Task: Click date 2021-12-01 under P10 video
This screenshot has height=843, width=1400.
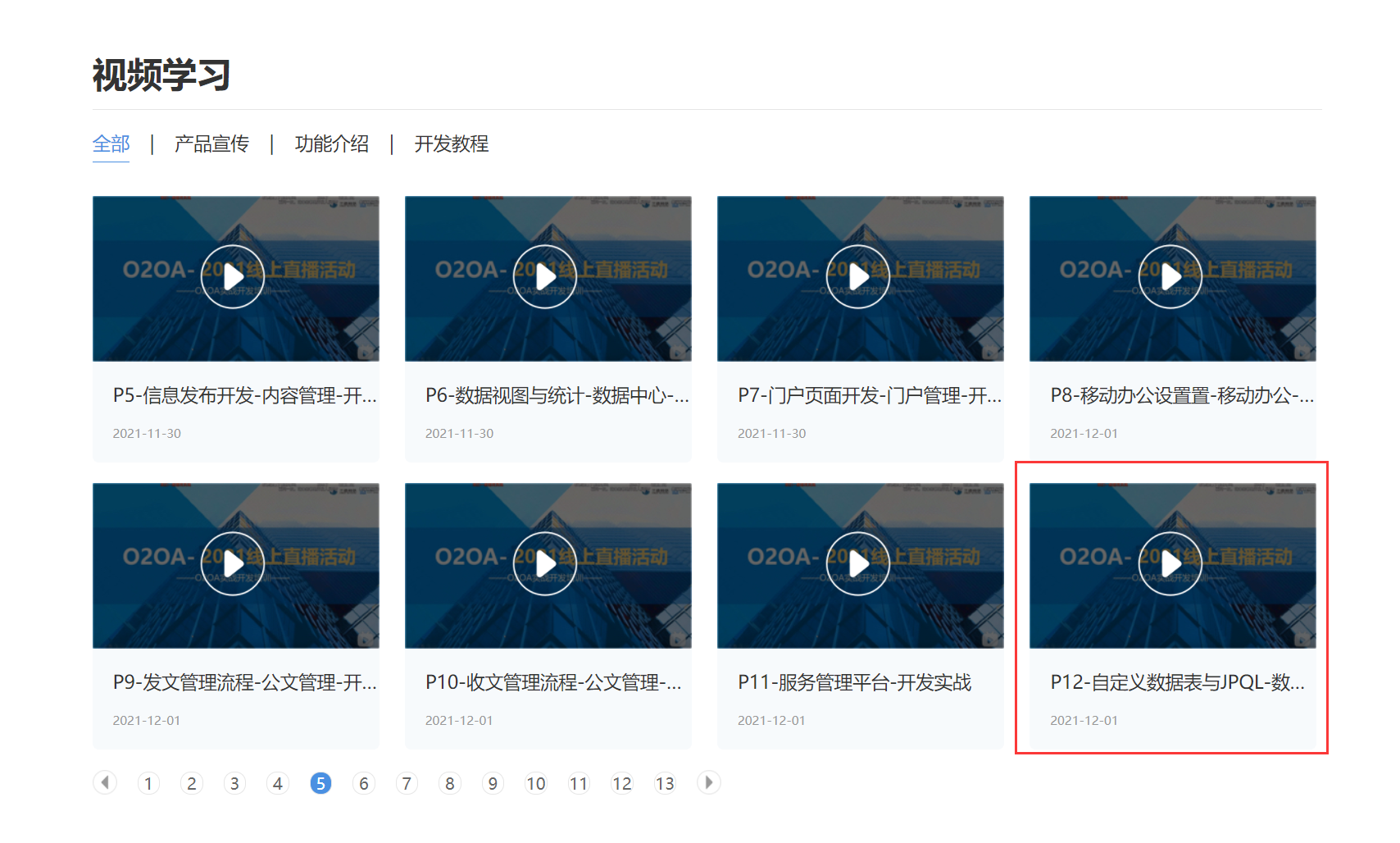Action: coord(459,720)
